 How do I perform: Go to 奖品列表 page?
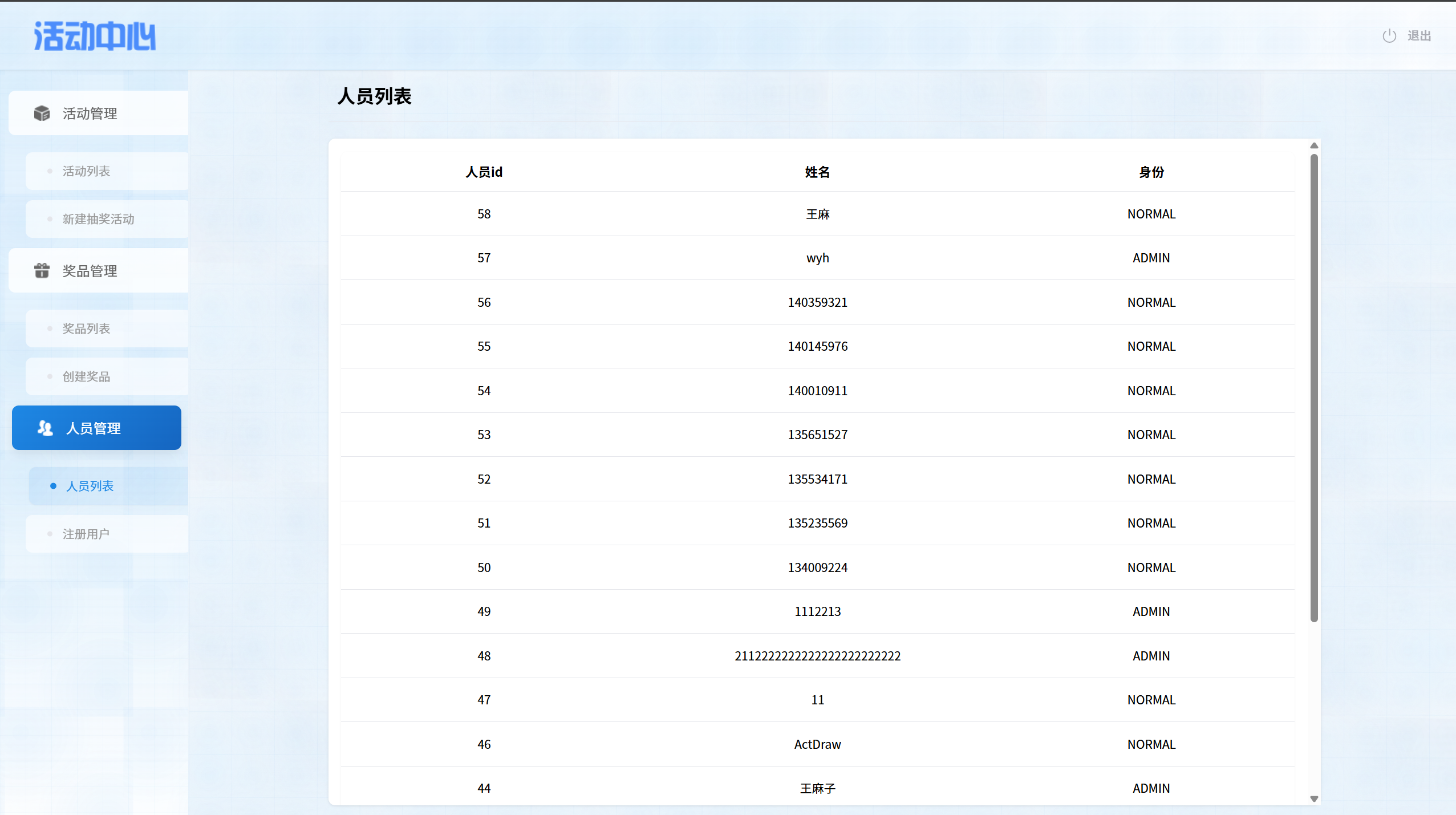coord(87,329)
